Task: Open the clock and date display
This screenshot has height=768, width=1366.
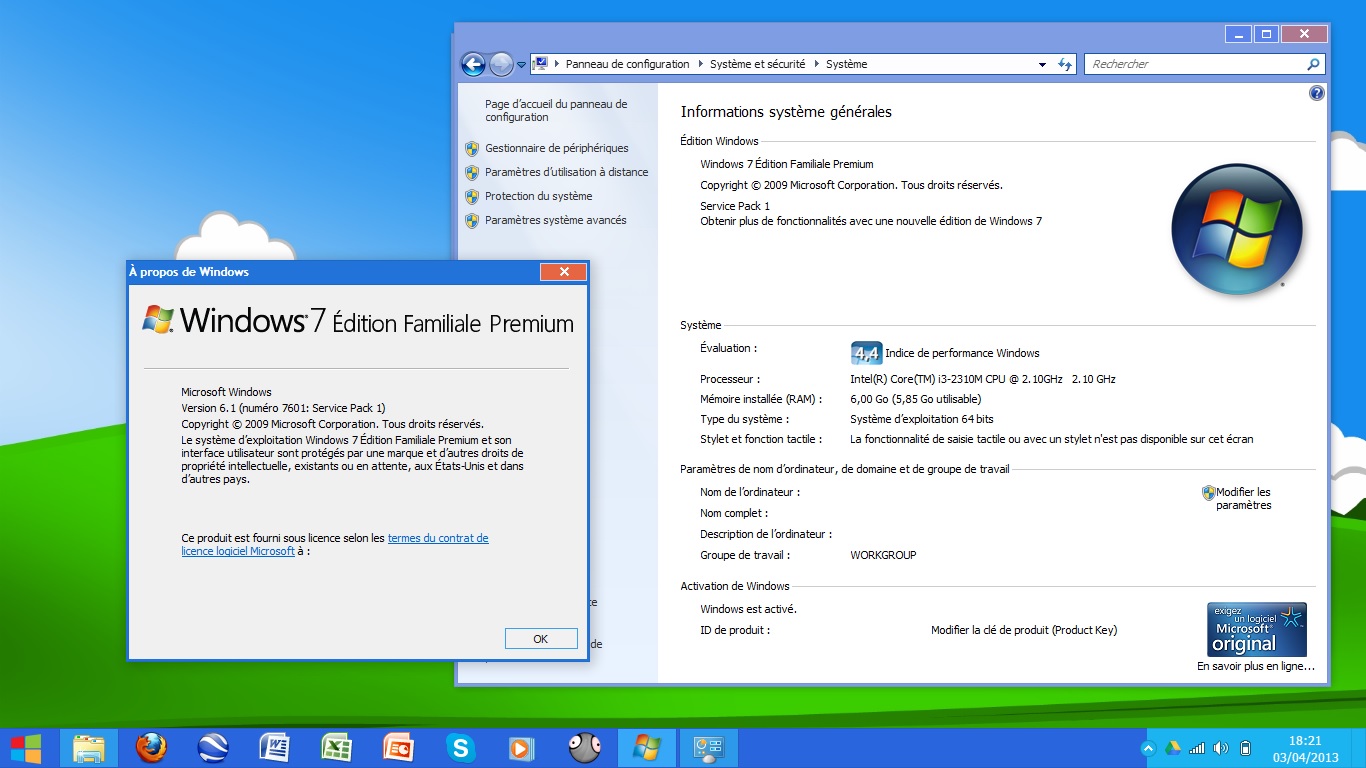Action: [1305, 748]
